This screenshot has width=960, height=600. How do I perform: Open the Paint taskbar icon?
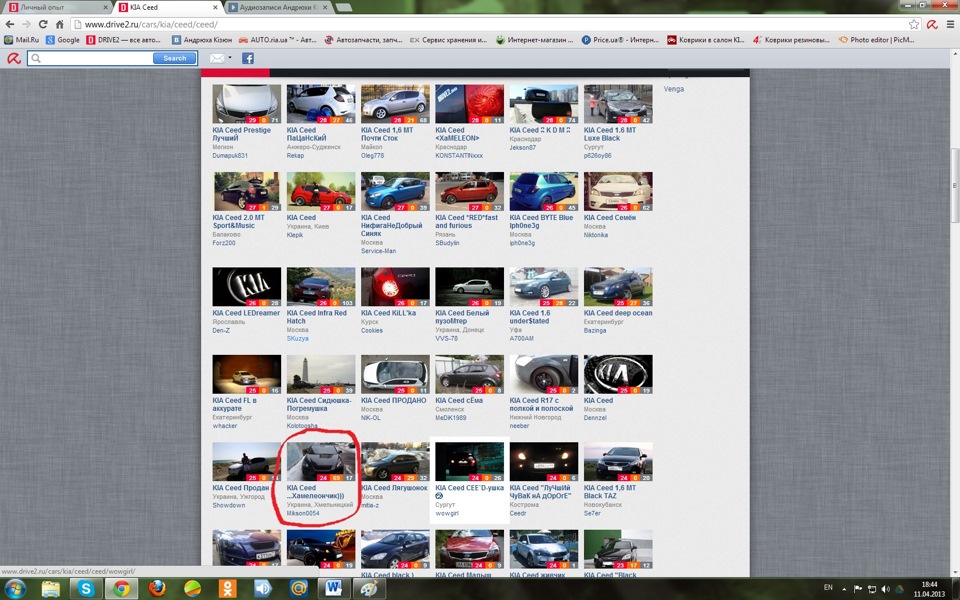(x=369, y=589)
